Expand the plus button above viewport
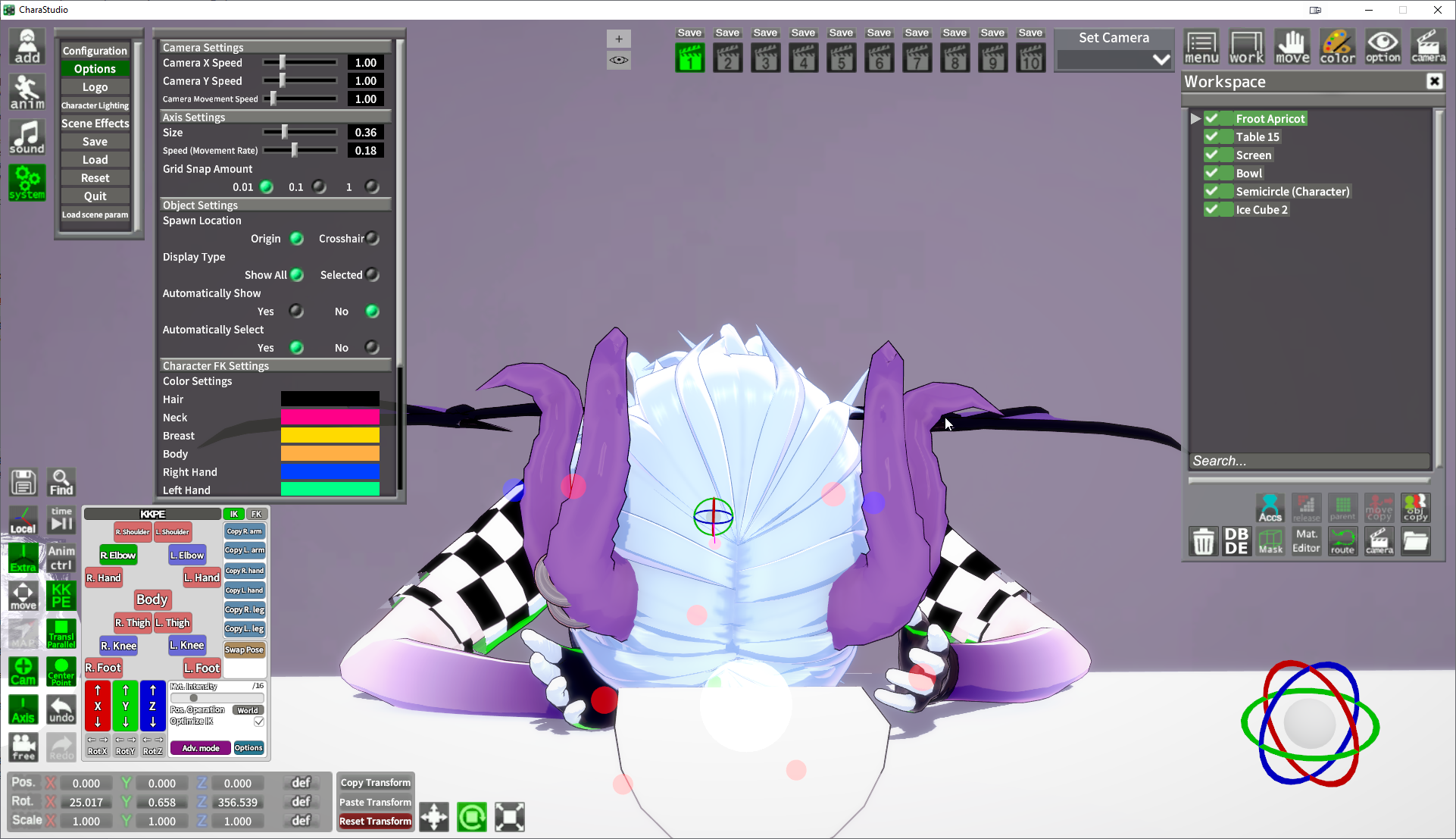 (x=619, y=39)
